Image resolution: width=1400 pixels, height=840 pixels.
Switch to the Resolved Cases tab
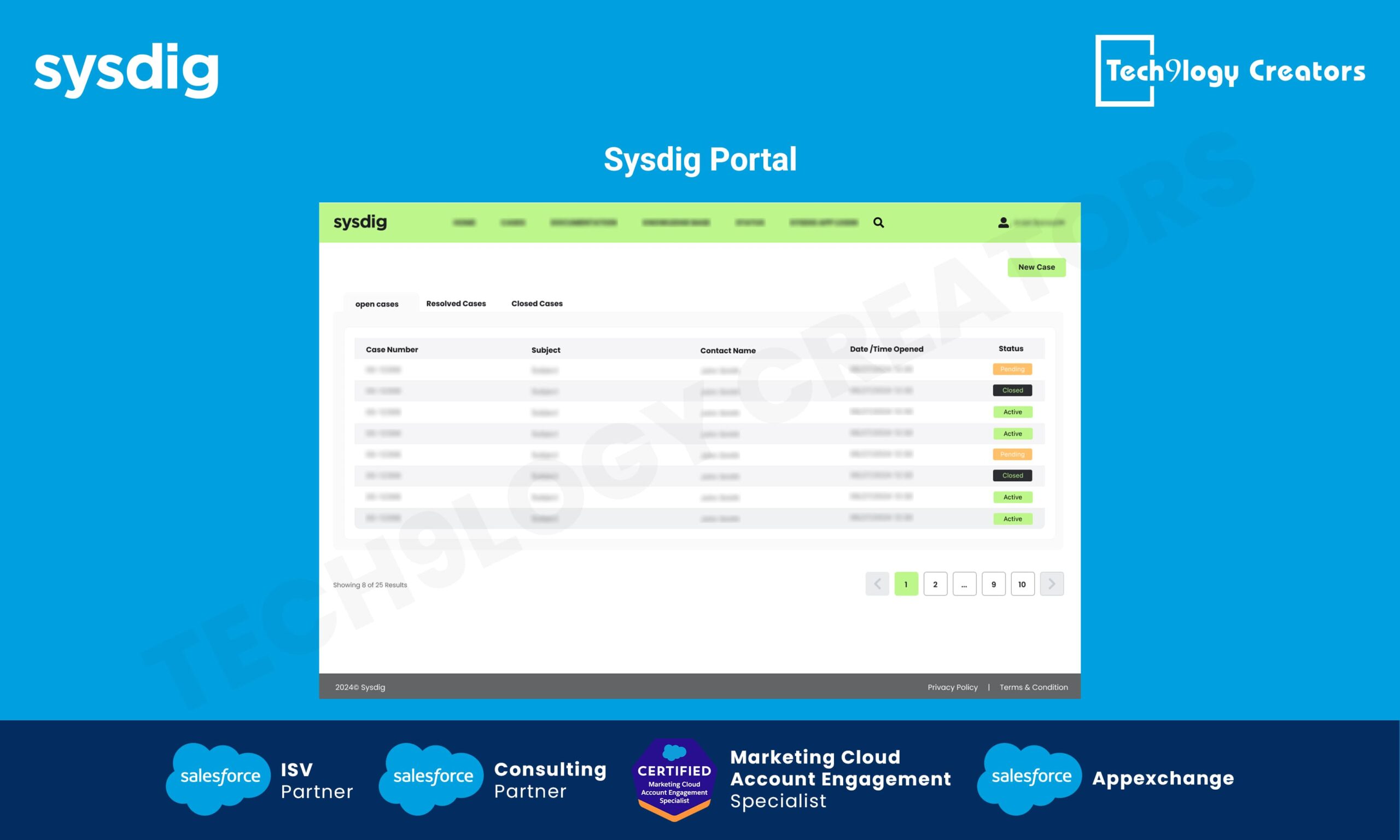tap(456, 304)
